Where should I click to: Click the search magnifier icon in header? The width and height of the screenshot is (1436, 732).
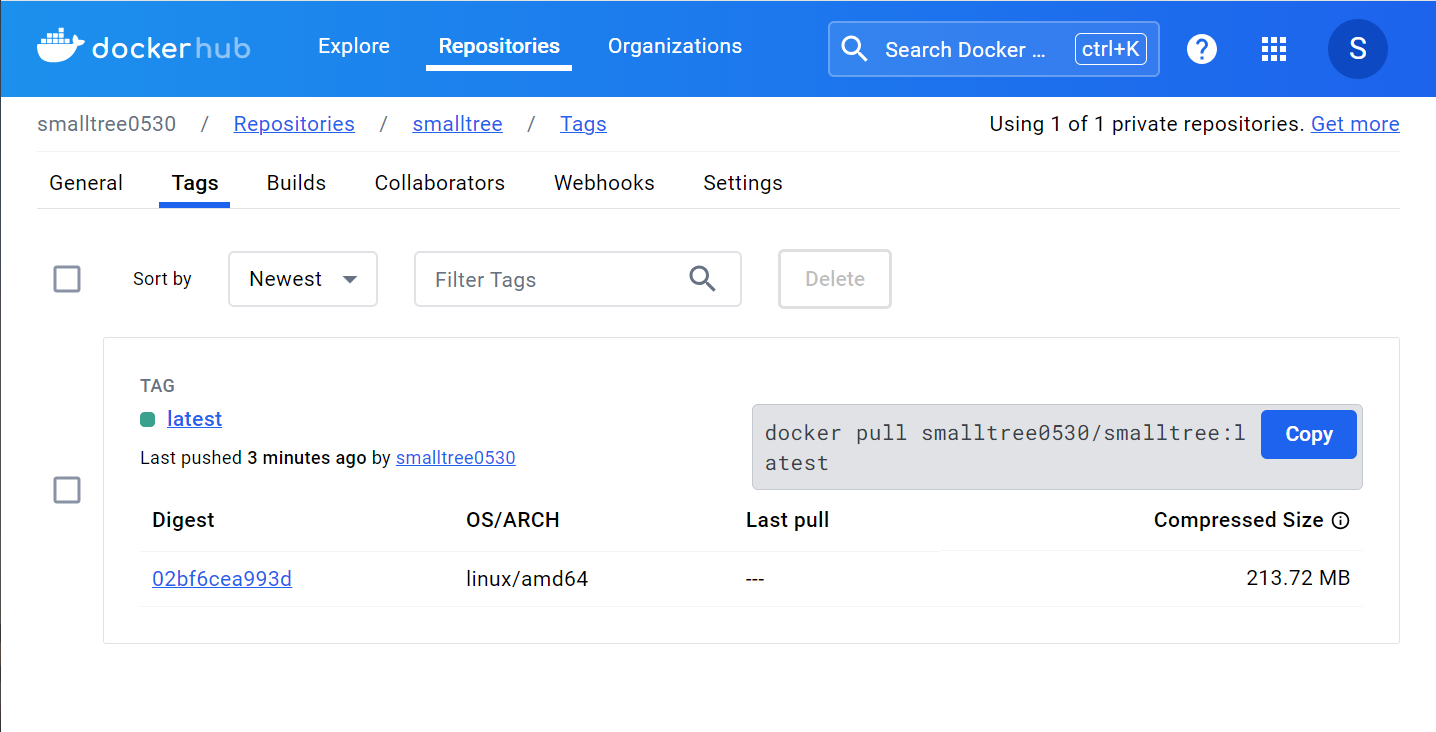pyautogui.click(x=854, y=49)
